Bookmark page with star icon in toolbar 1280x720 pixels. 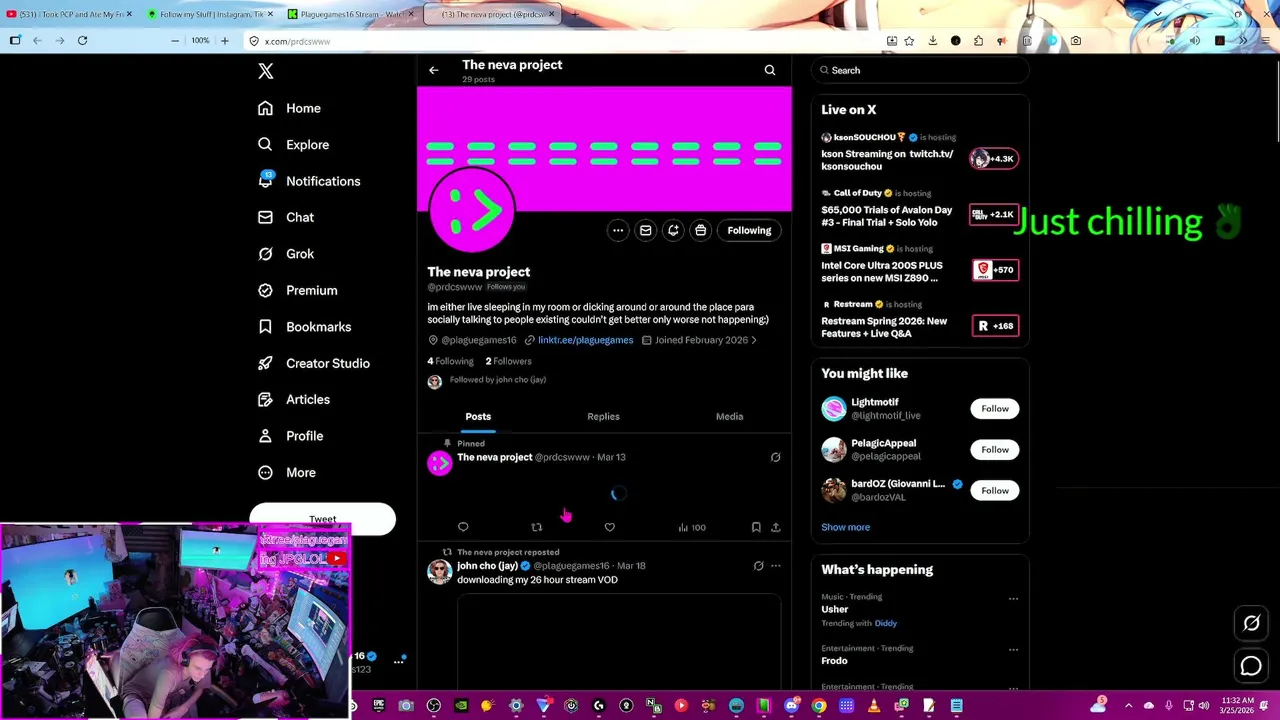point(909,41)
